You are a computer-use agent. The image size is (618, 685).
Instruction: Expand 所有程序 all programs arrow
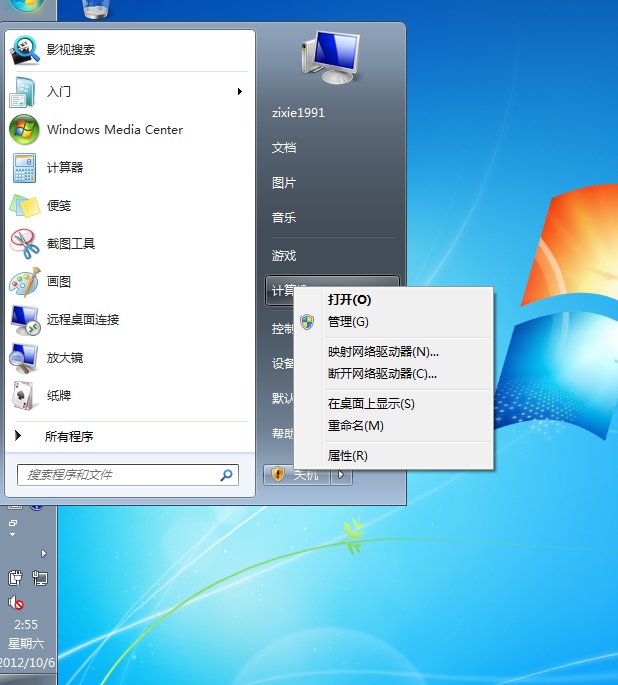coord(18,435)
